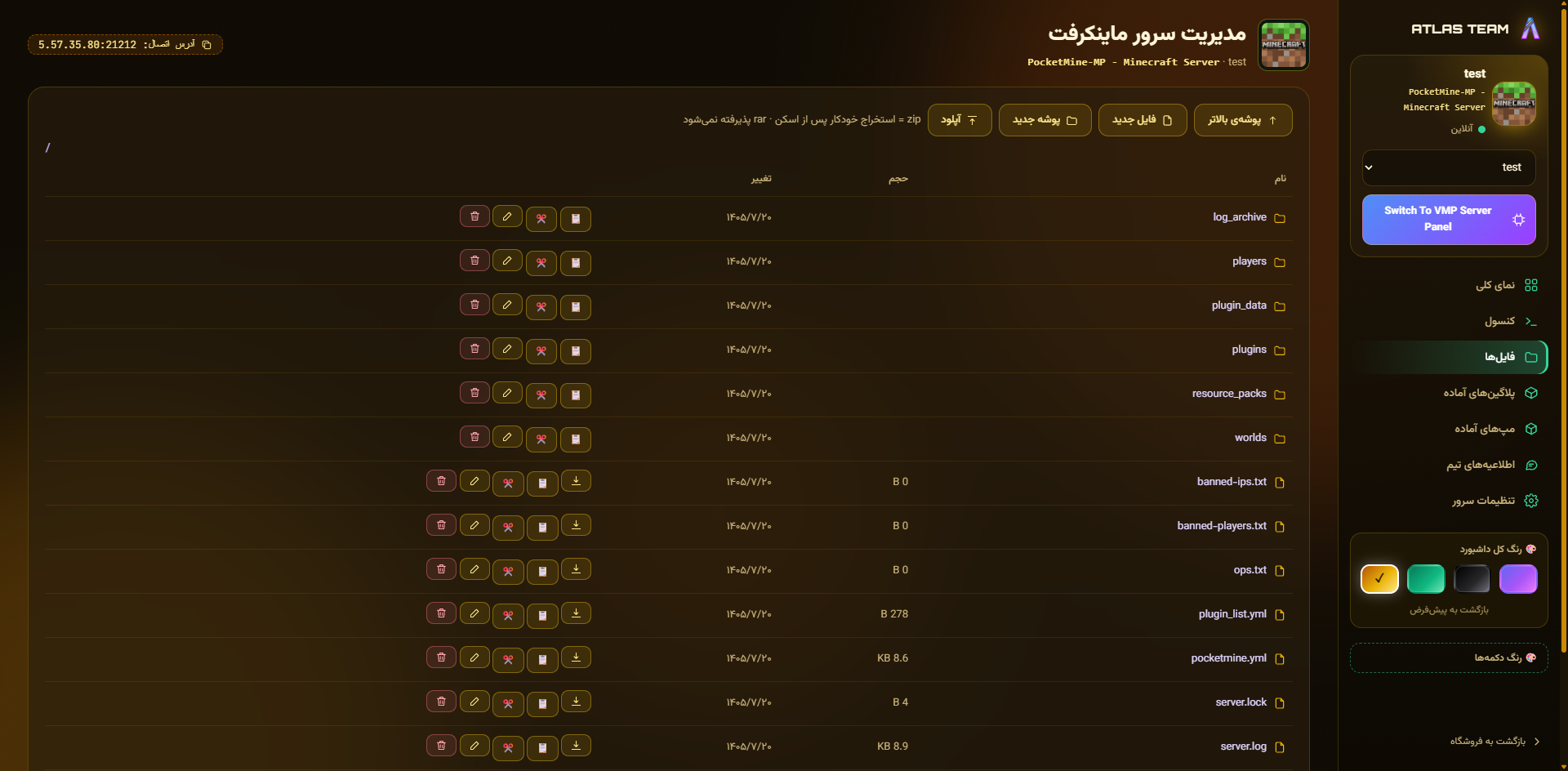
Task: Download the banned-ips.txt file
Action: point(576,481)
